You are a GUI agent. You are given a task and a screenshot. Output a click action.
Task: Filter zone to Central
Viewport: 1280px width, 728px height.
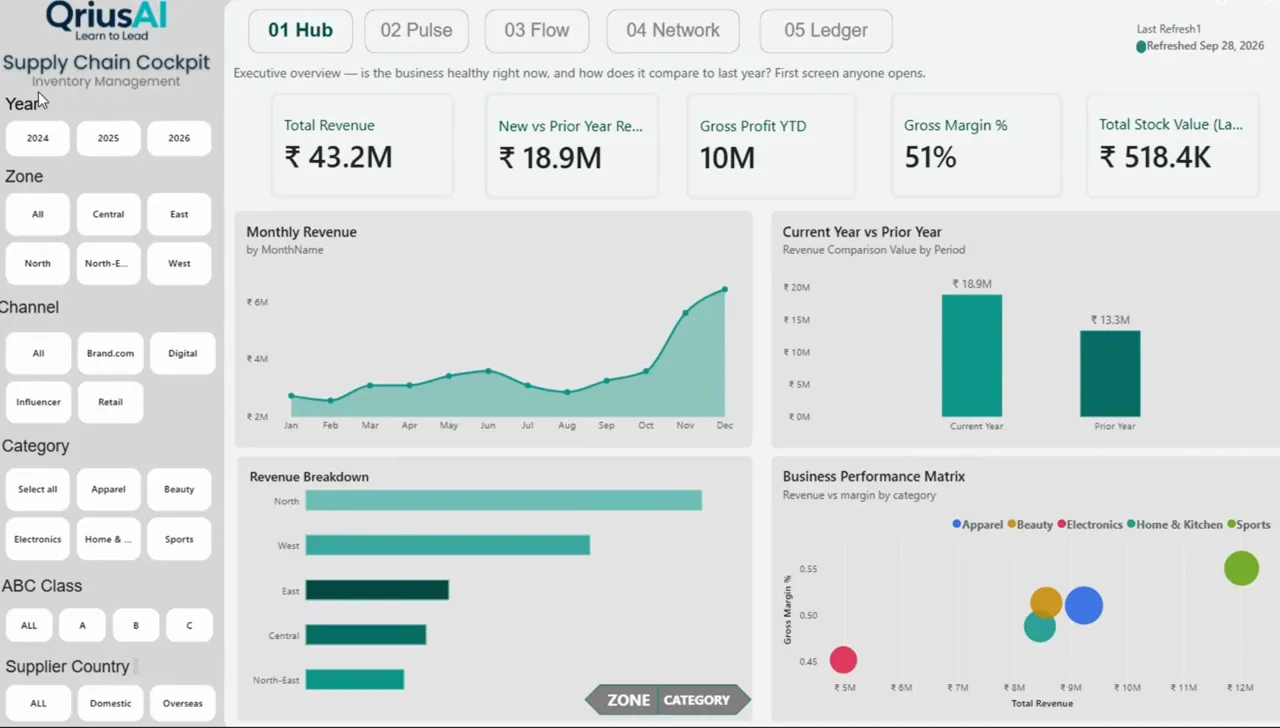[x=108, y=214]
